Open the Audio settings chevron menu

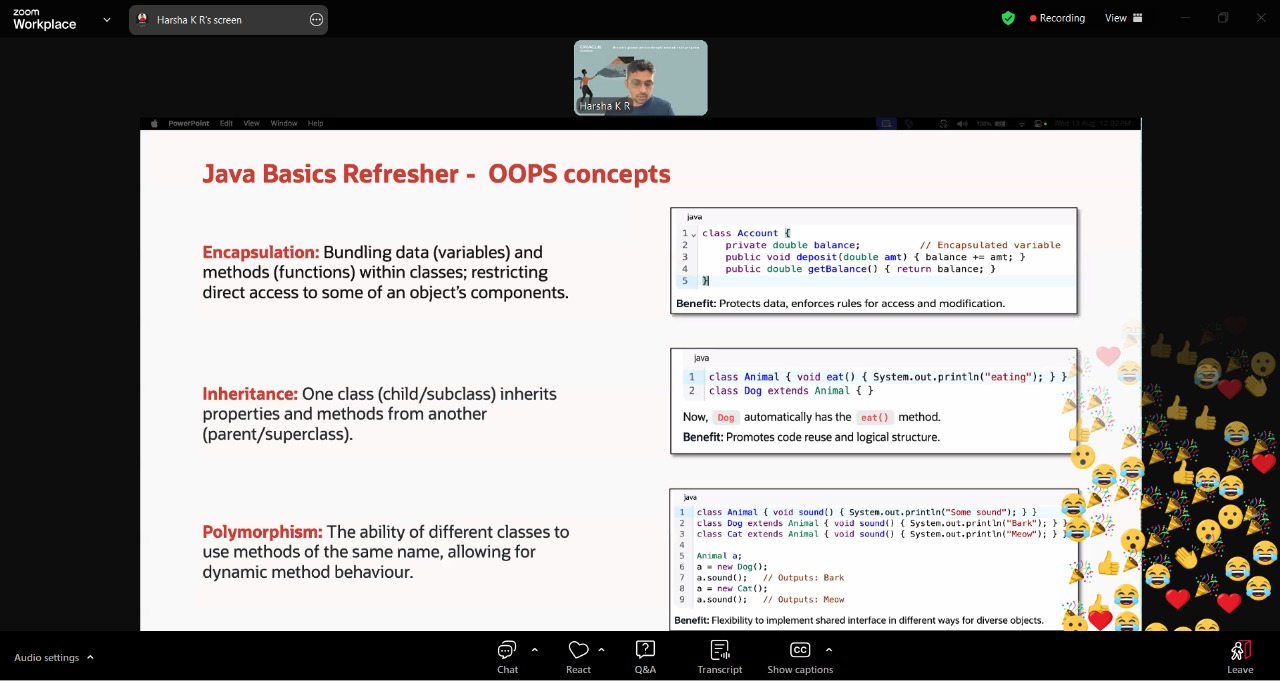tap(88, 657)
